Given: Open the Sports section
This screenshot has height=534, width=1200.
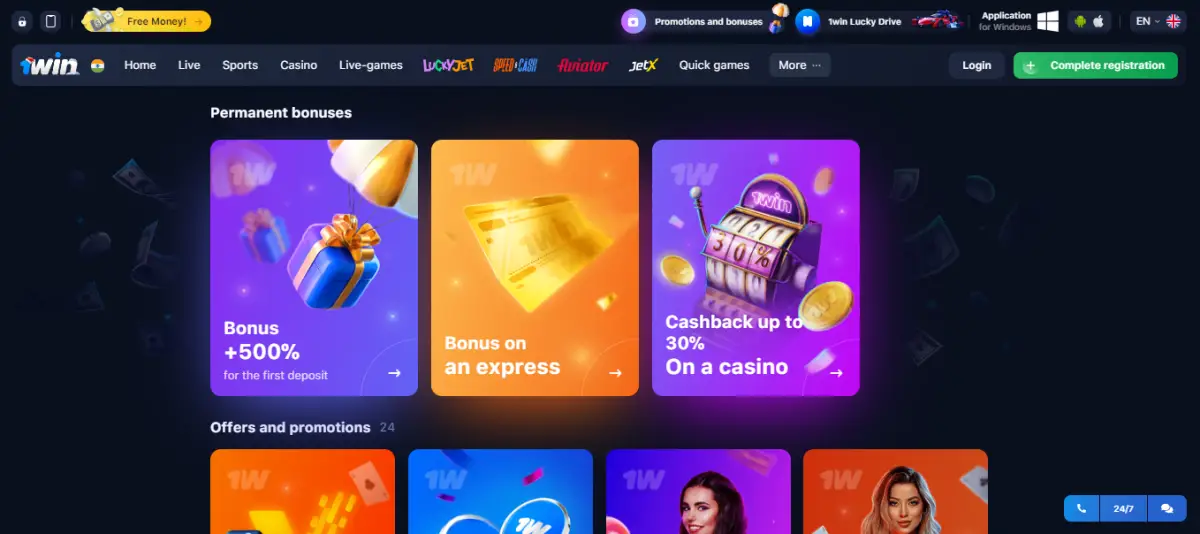Looking at the screenshot, I should point(240,65).
